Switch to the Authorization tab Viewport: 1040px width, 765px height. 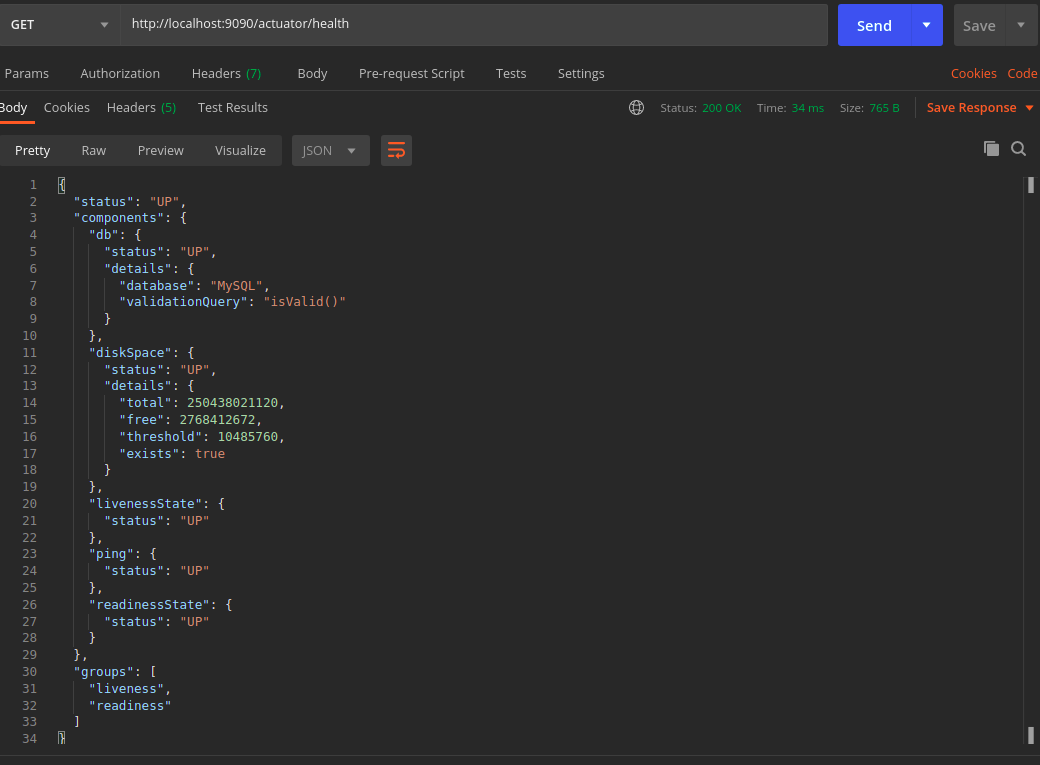120,74
